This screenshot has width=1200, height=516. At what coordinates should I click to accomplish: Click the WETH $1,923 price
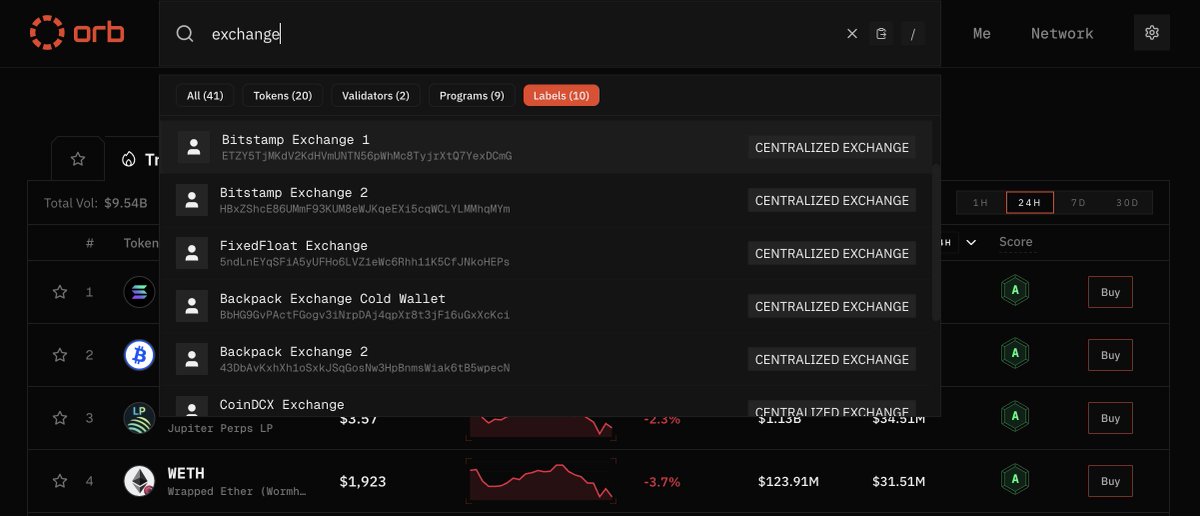(x=362, y=481)
